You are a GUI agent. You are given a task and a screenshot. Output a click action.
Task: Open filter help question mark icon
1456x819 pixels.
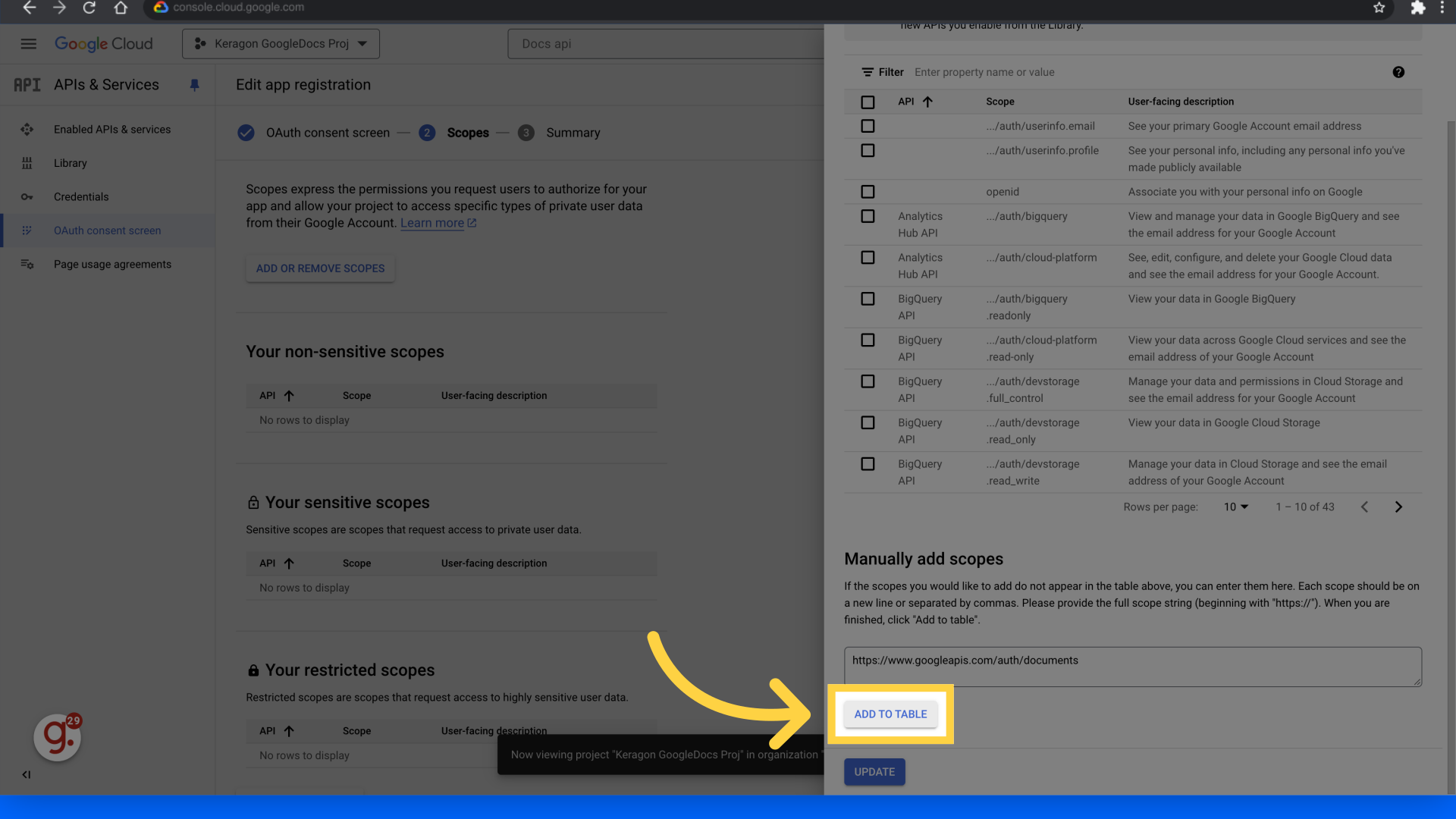tap(1398, 72)
